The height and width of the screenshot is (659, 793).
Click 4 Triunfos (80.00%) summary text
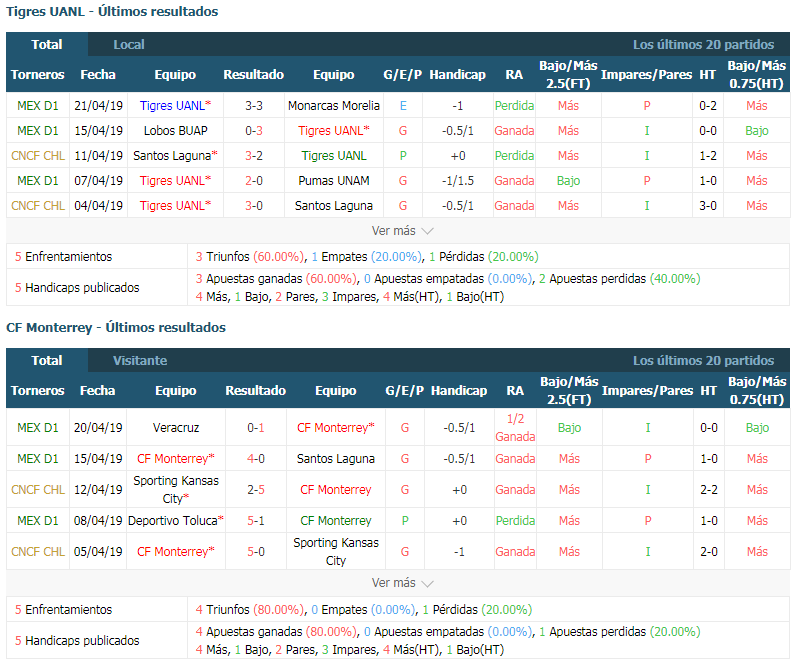coord(250,609)
